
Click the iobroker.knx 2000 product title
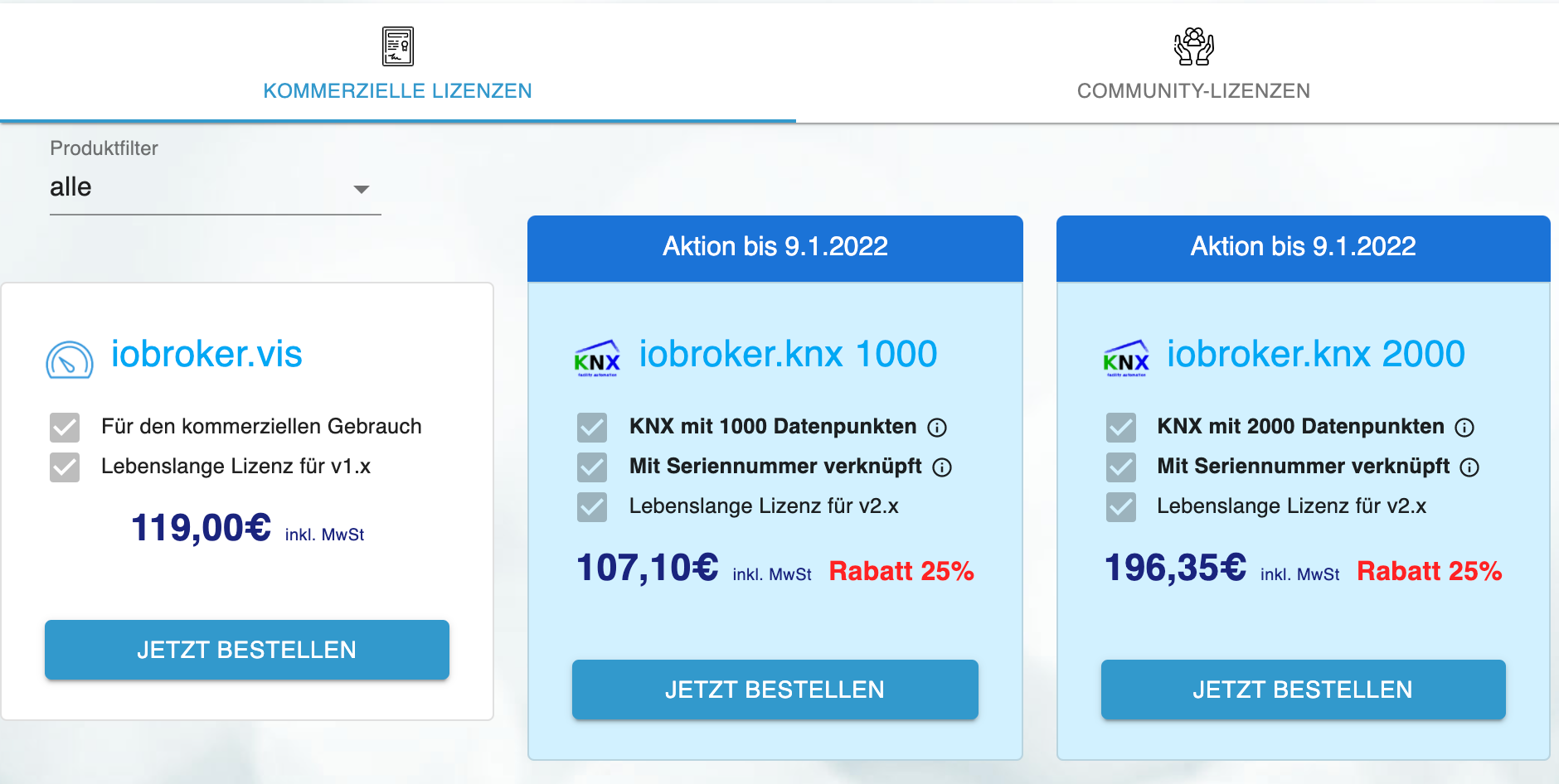click(x=1315, y=354)
